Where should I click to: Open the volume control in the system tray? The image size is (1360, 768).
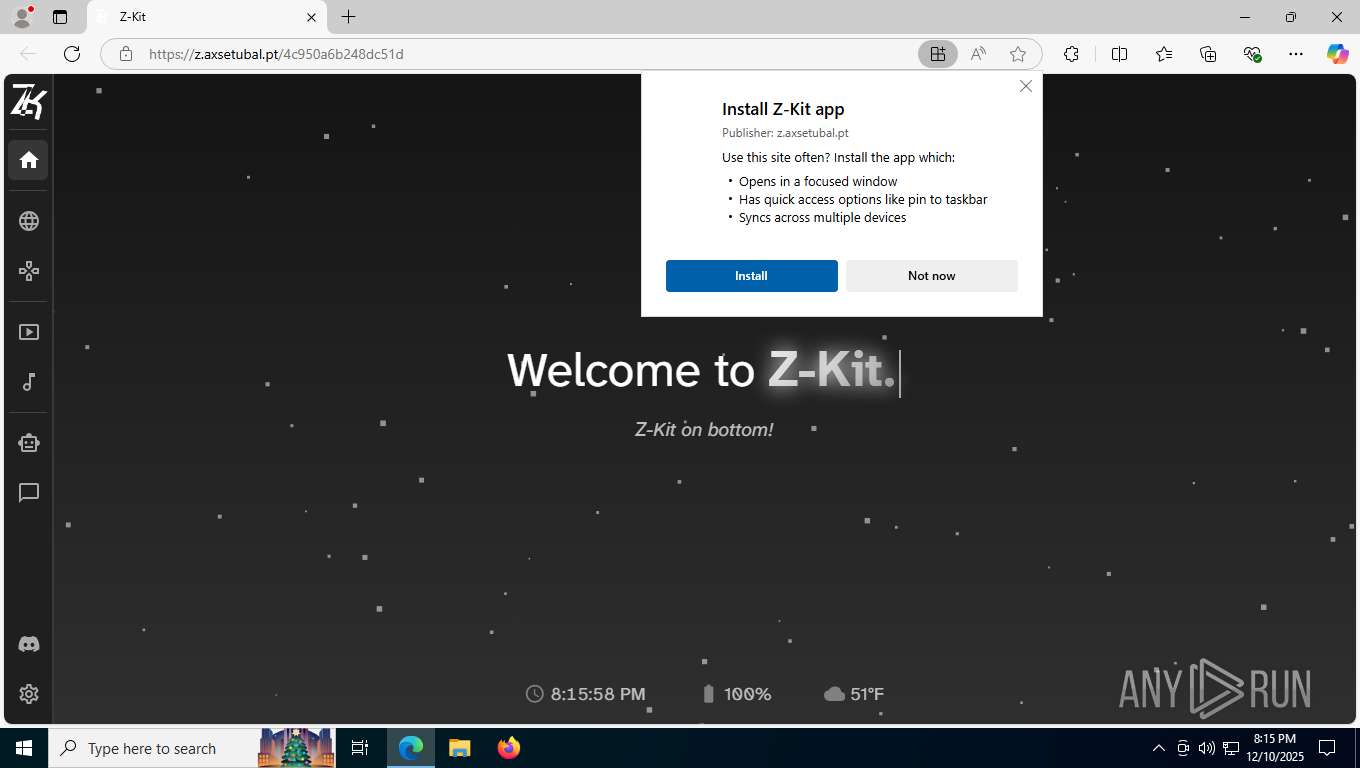1206,748
